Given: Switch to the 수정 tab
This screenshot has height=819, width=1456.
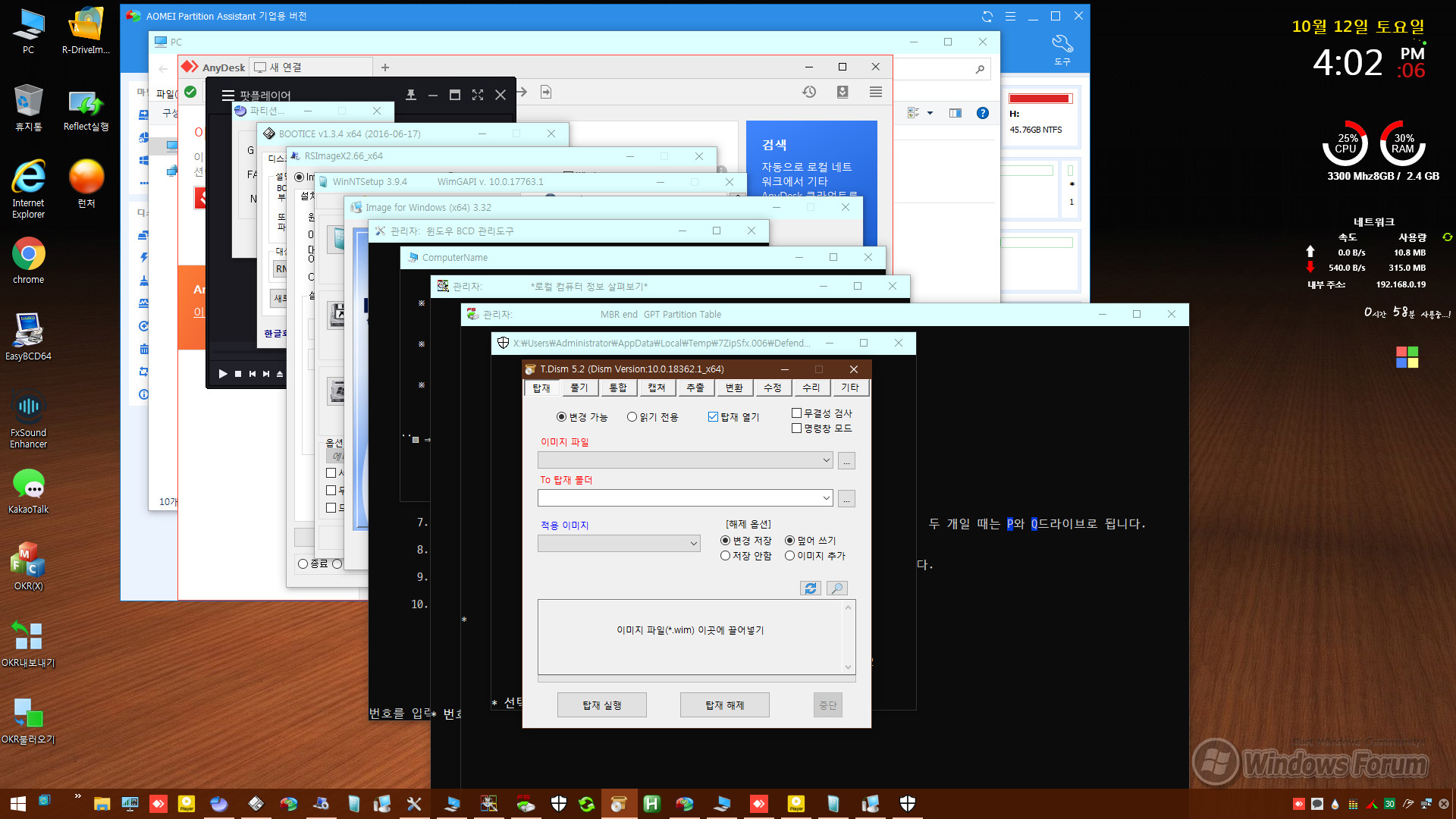Looking at the screenshot, I should pyautogui.click(x=773, y=388).
